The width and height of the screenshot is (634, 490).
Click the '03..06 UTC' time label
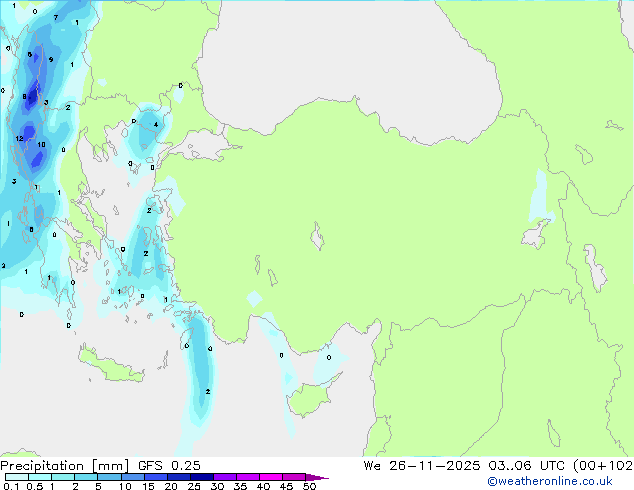tap(526, 466)
